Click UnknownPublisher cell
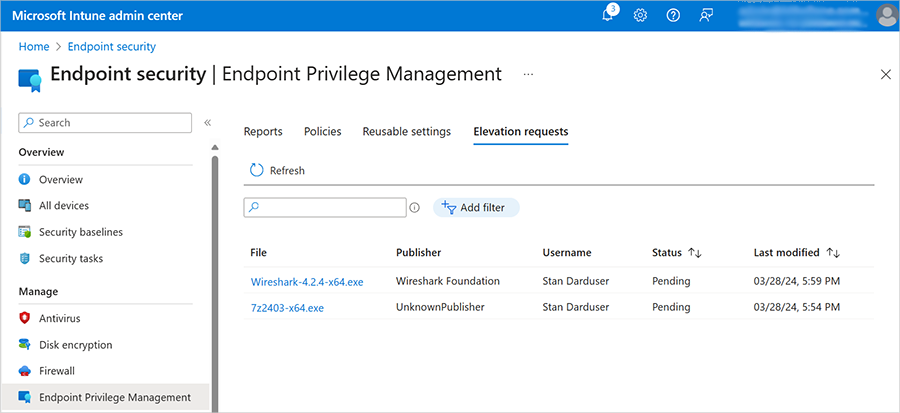 click(440, 307)
